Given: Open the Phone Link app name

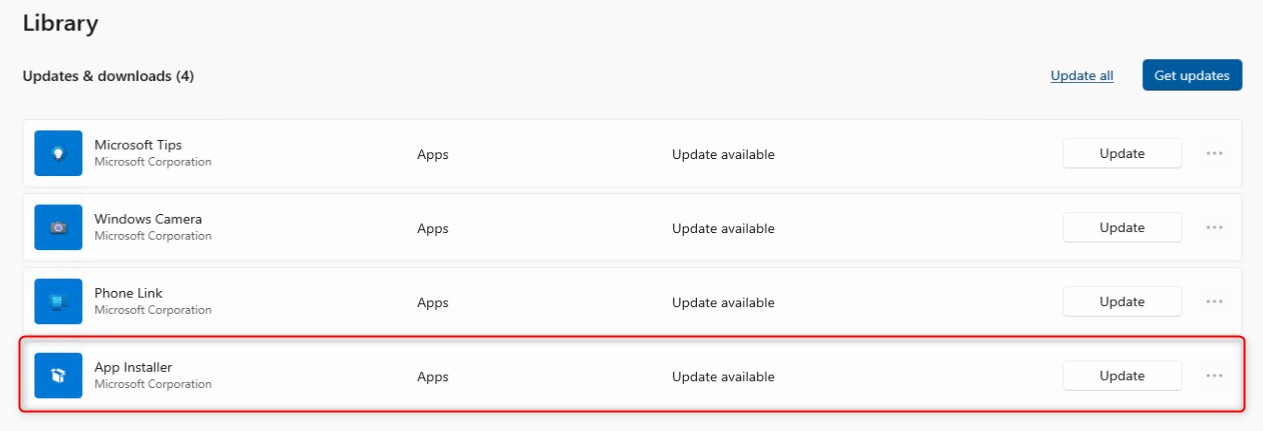Looking at the screenshot, I should click(x=128, y=293).
